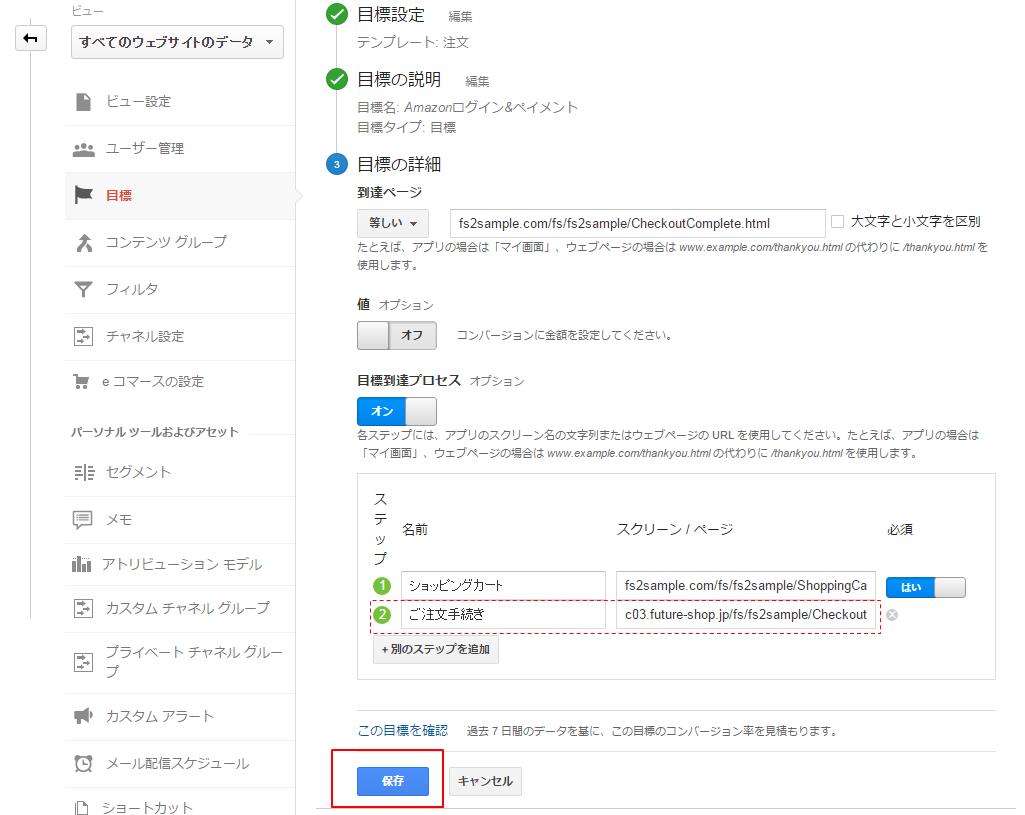This screenshot has height=815, width=1025.
Task: Click the ご注文手続き step name field
Action: 503,615
